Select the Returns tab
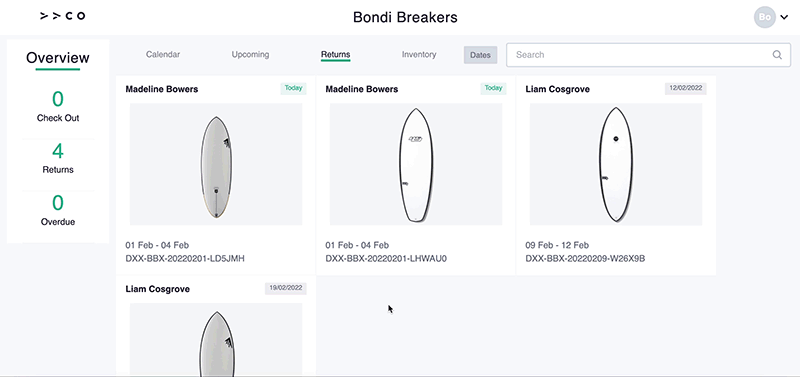Image resolution: width=800 pixels, height=377 pixels. point(335,55)
